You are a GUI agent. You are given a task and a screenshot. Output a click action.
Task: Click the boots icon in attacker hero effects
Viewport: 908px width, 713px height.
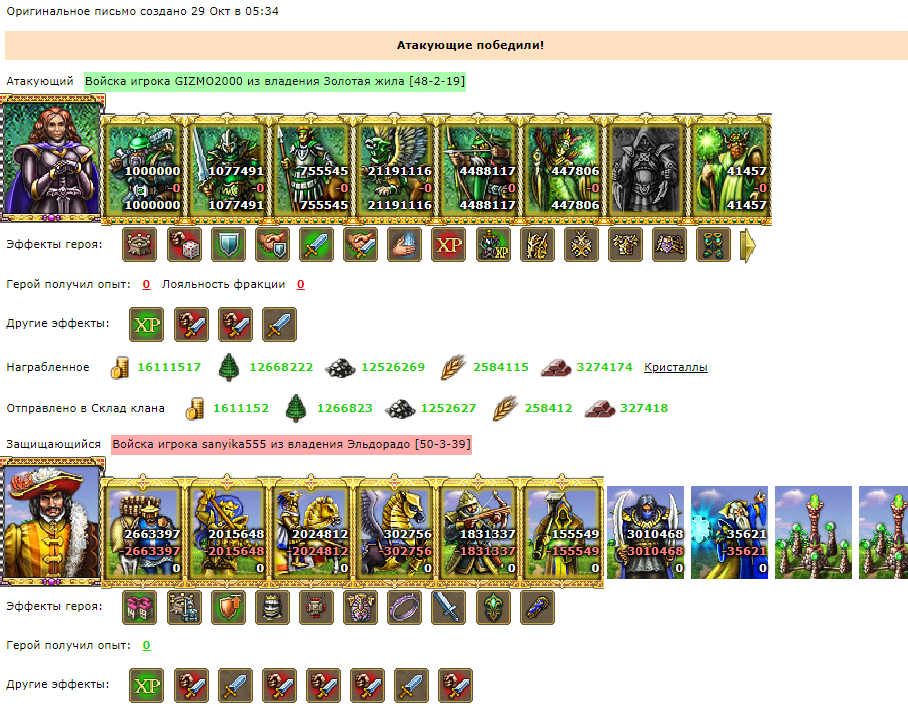(x=713, y=244)
